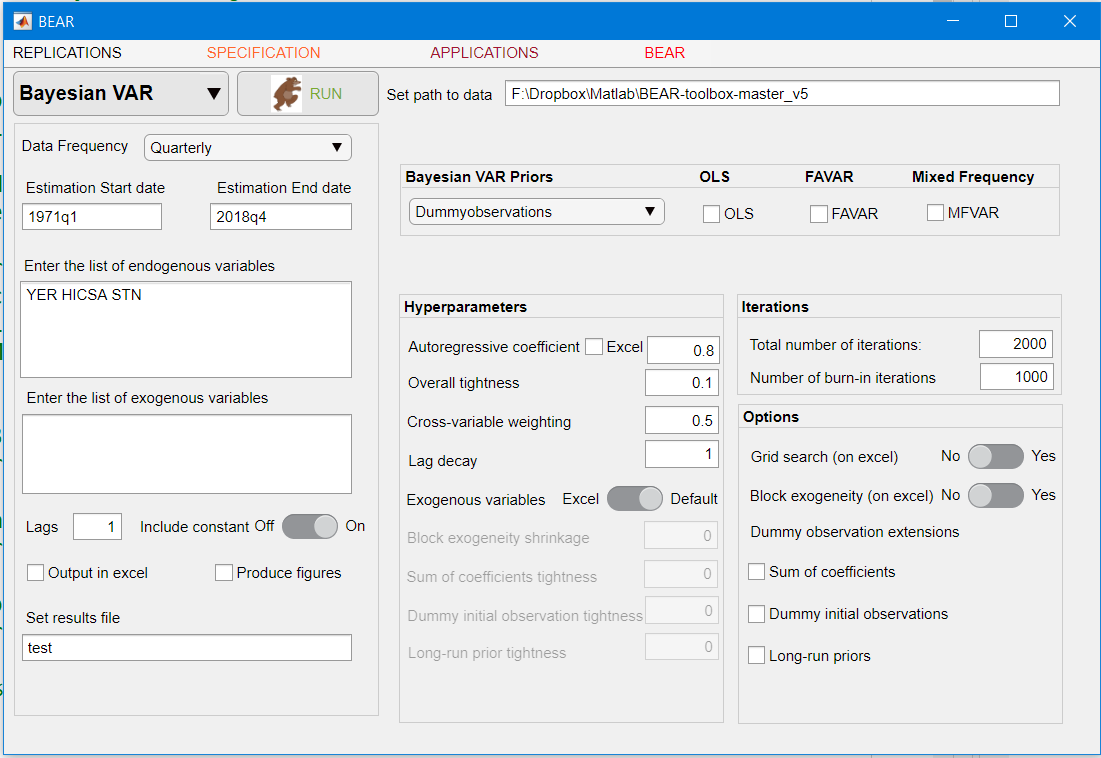1101x758 pixels.
Task: Toggle the Exogenous variables Excel/Default switch
Action: tap(635, 499)
